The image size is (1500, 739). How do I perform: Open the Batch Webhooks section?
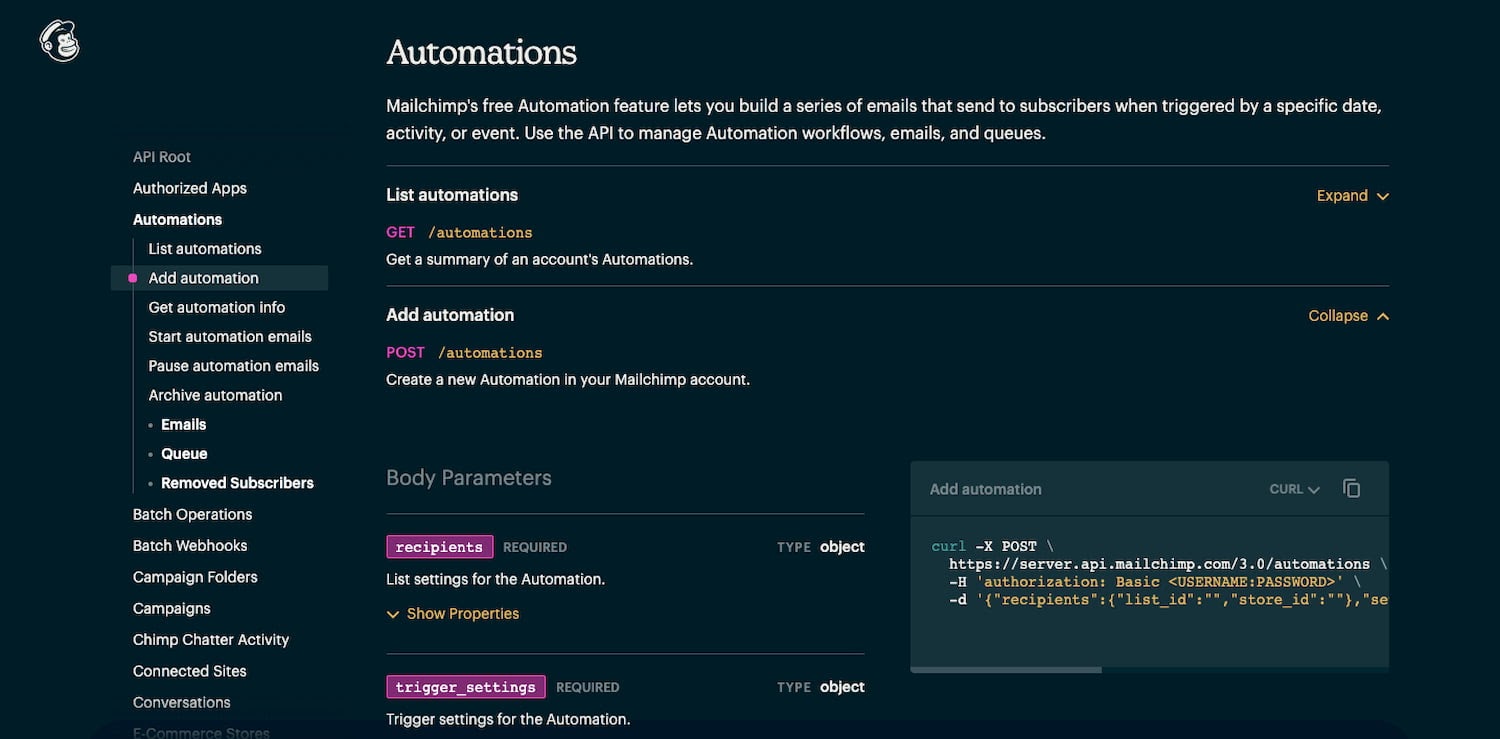point(190,545)
